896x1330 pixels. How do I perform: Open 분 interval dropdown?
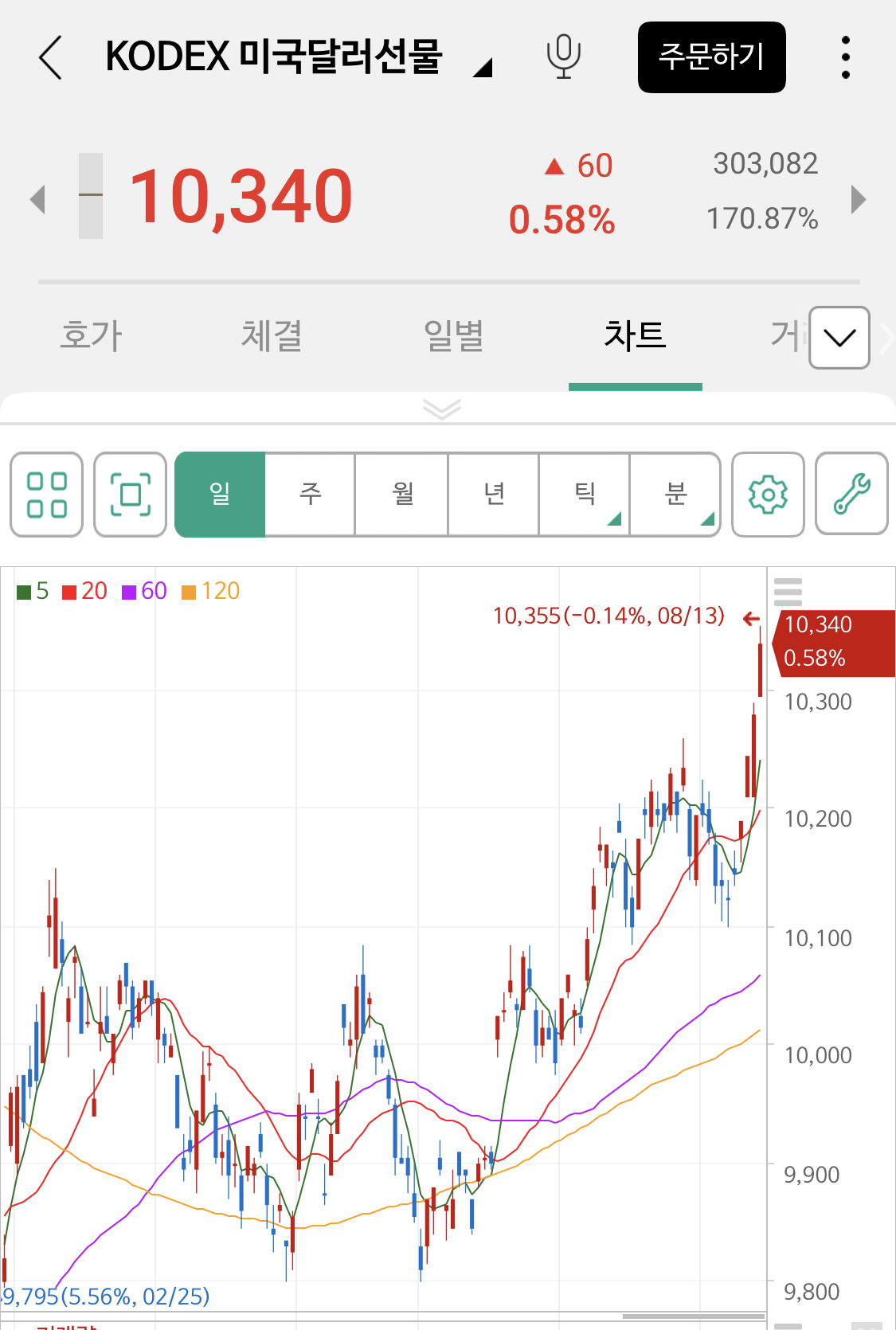click(x=675, y=495)
